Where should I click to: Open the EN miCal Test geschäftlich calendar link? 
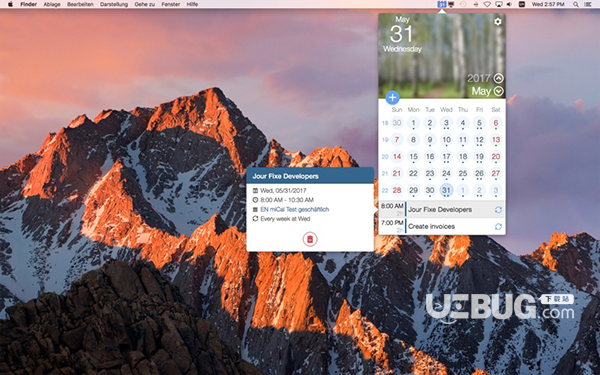(295, 209)
